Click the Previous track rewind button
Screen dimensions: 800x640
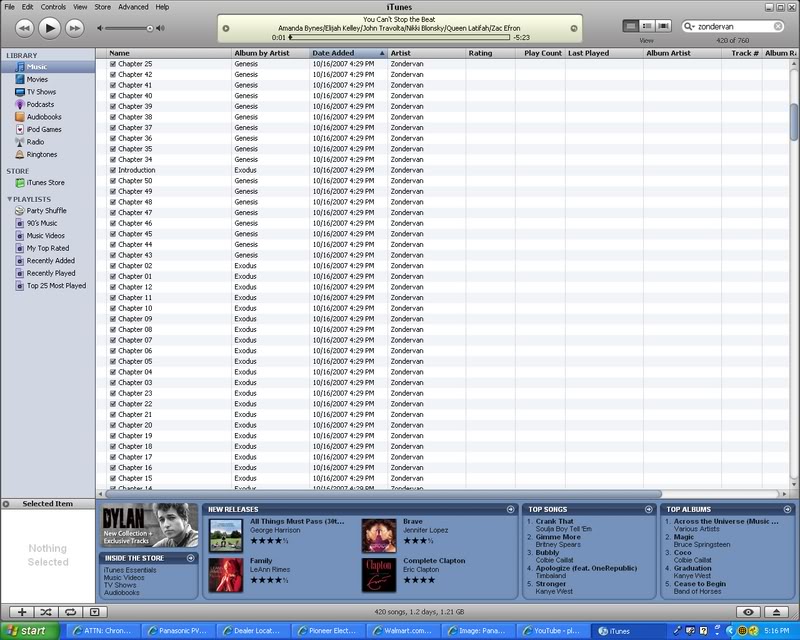click(x=24, y=28)
